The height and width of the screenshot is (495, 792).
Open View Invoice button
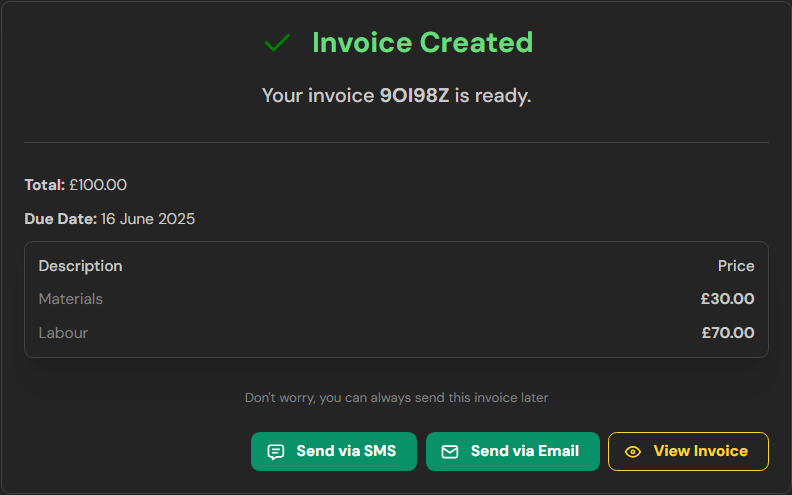(x=688, y=451)
